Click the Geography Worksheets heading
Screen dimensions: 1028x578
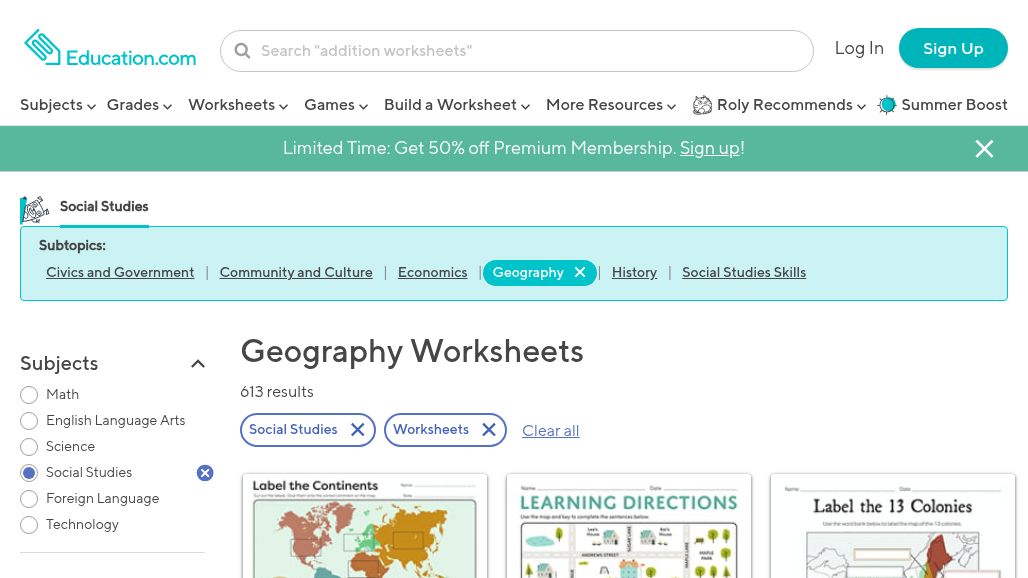tap(412, 352)
